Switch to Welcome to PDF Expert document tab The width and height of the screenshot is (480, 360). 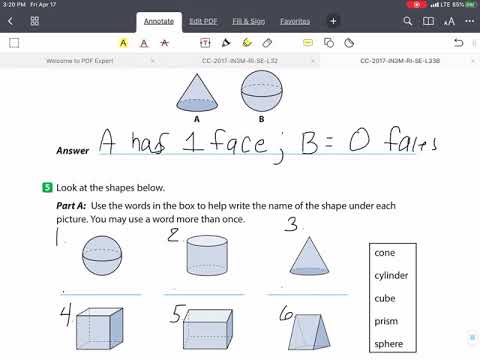[x=80, y=61]
